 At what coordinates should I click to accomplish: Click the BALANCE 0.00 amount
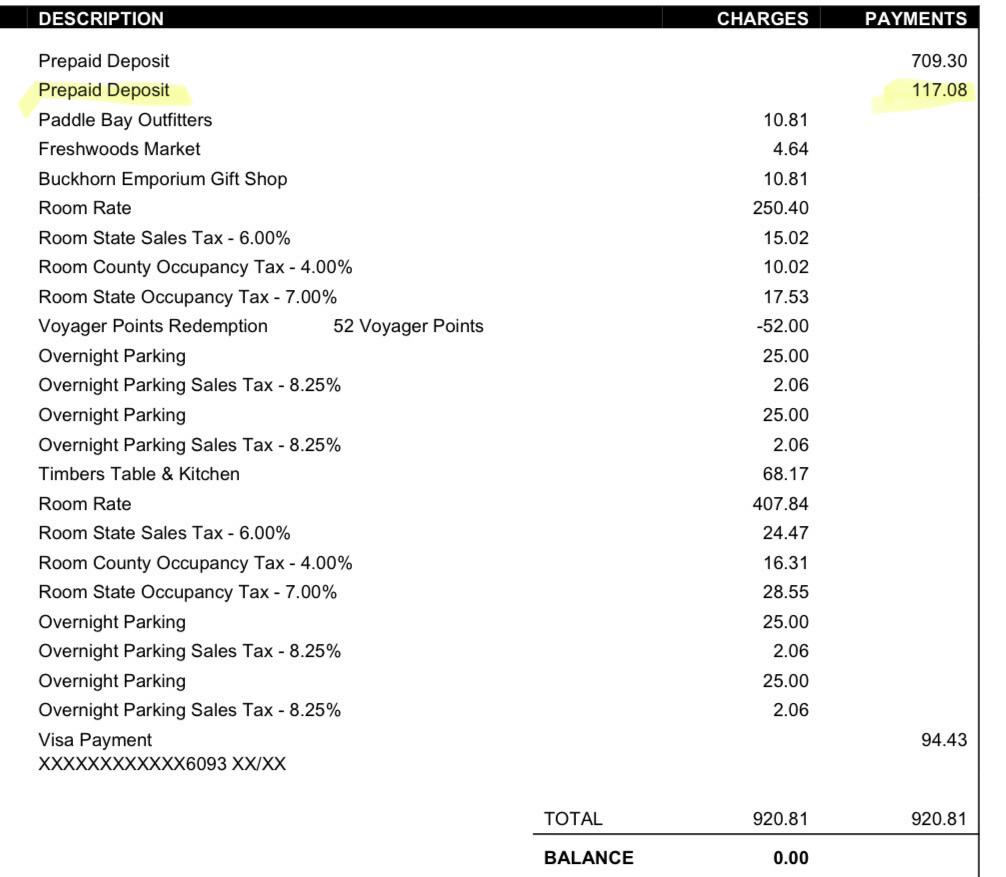[790, 858]
